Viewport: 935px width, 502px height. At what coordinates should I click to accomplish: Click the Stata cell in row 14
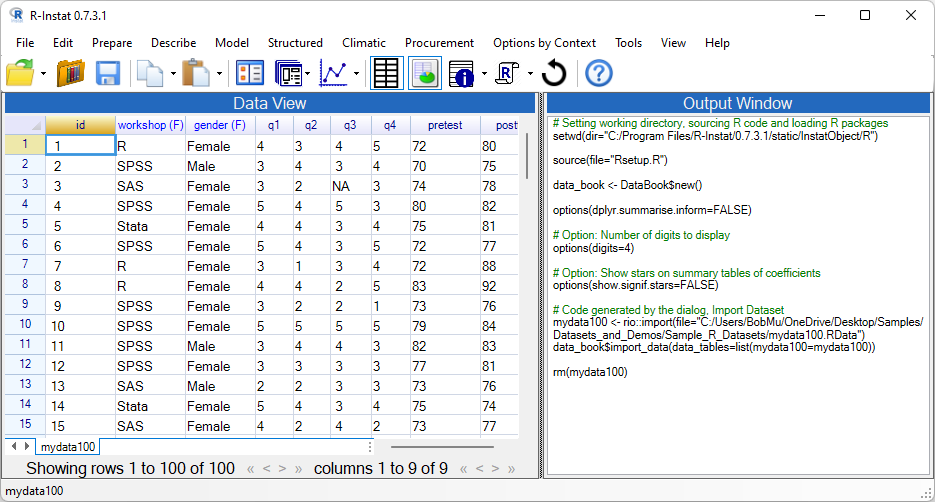pyautogui.click(x=150, y=406)
